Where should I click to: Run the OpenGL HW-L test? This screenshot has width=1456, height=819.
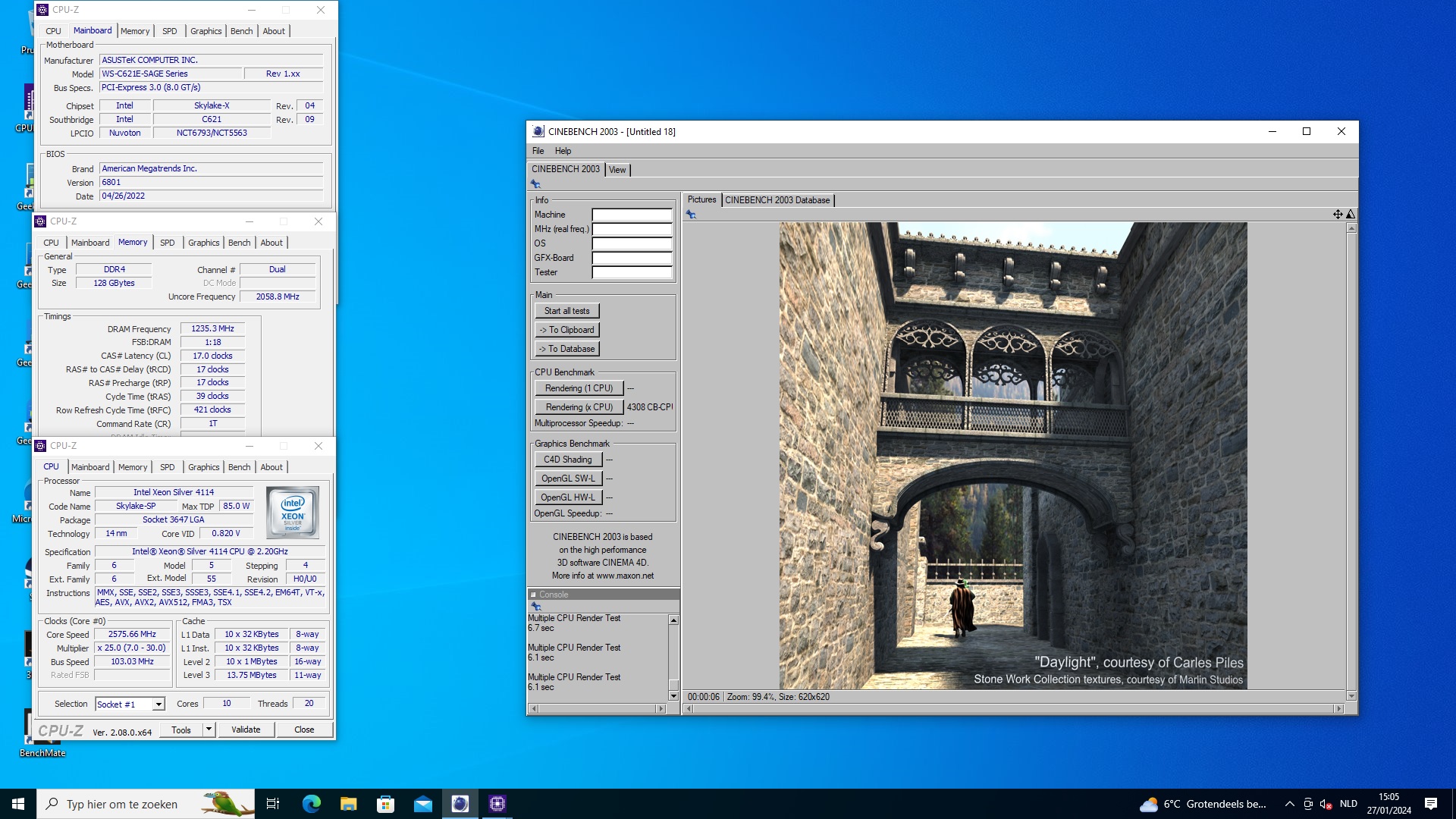[568, 497]
